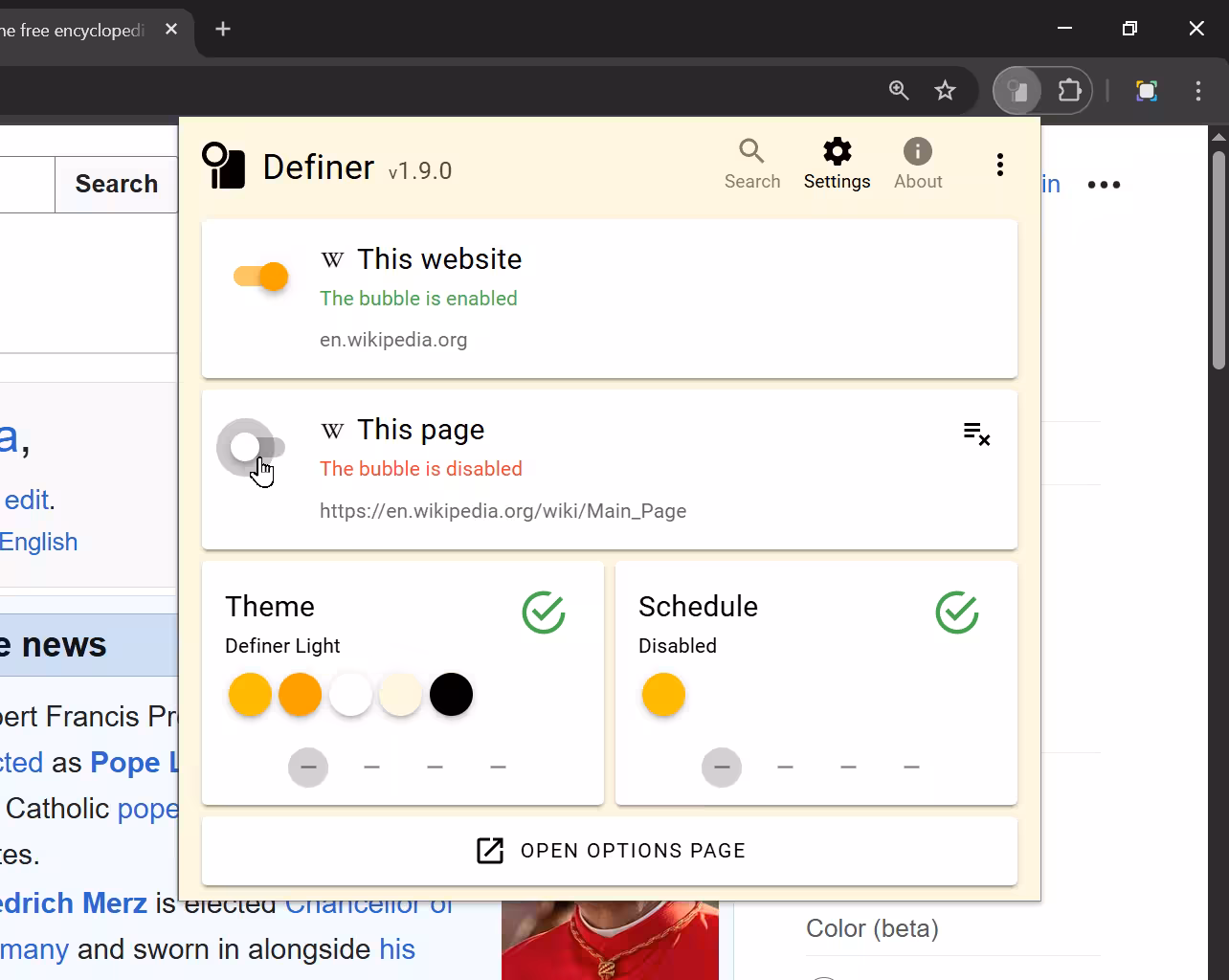Viewport: 1229px width, 980px height.
Task: Click the Wikipedia W icon beside This page
Action: click(x=332, y=431)
